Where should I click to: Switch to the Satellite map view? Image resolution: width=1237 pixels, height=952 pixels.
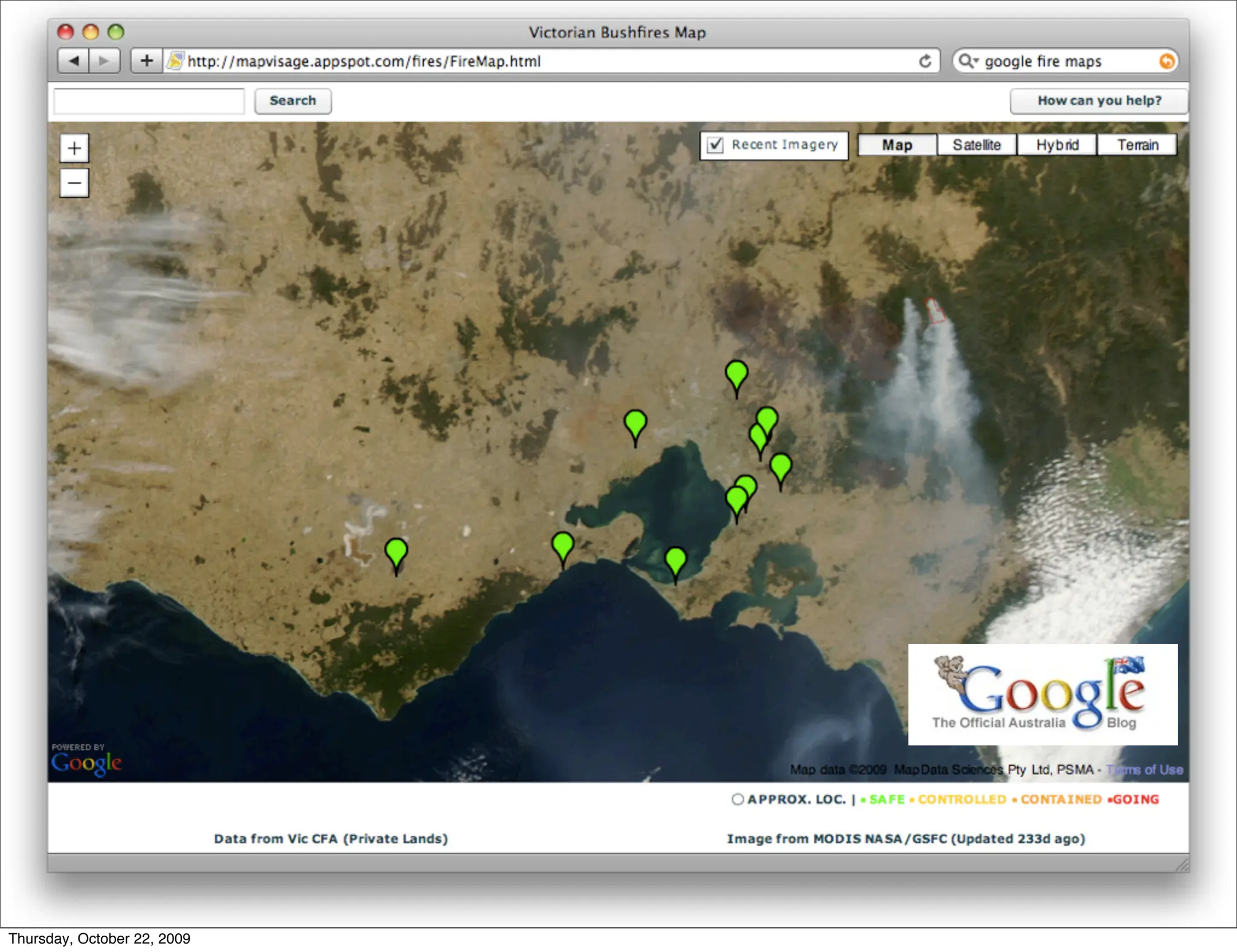[x=976, y=145]
